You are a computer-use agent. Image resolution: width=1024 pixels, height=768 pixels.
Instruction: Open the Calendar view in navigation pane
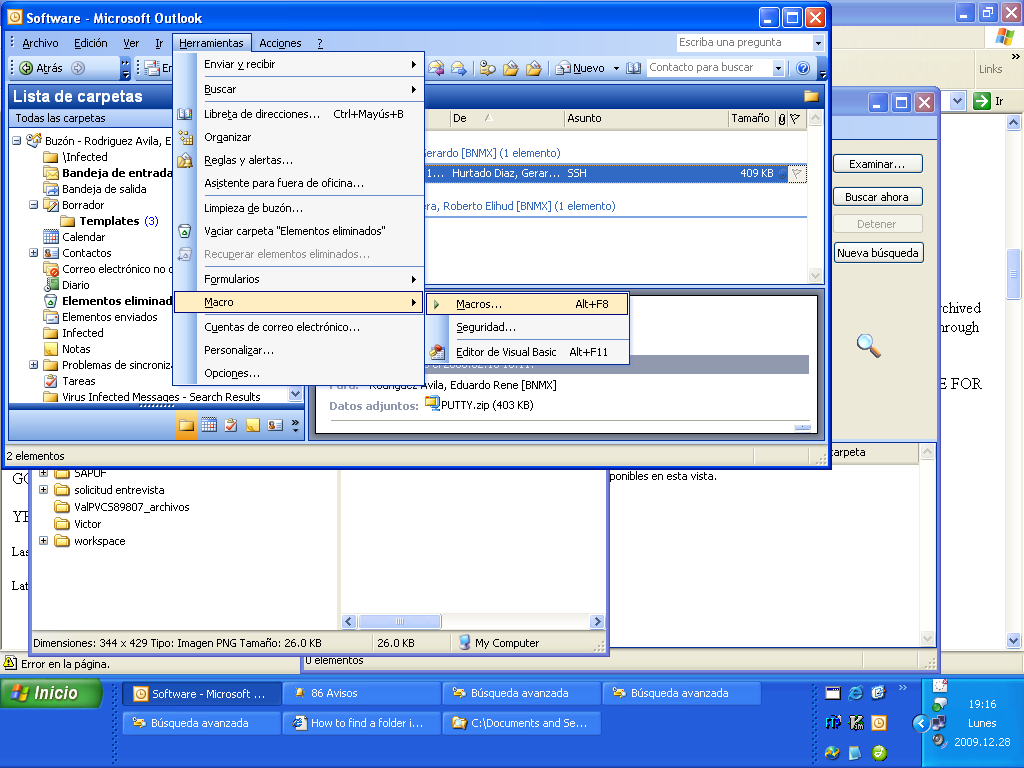click(x=208, y=425)
